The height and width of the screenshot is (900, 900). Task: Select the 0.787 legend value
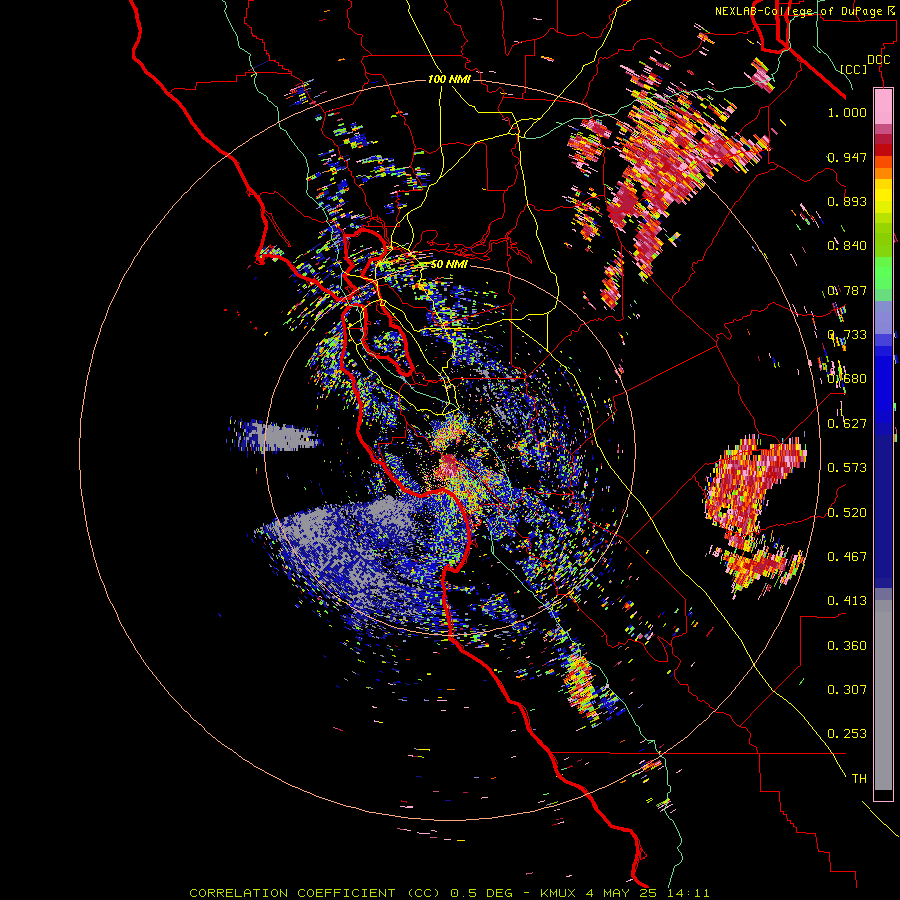click(847, 290)
